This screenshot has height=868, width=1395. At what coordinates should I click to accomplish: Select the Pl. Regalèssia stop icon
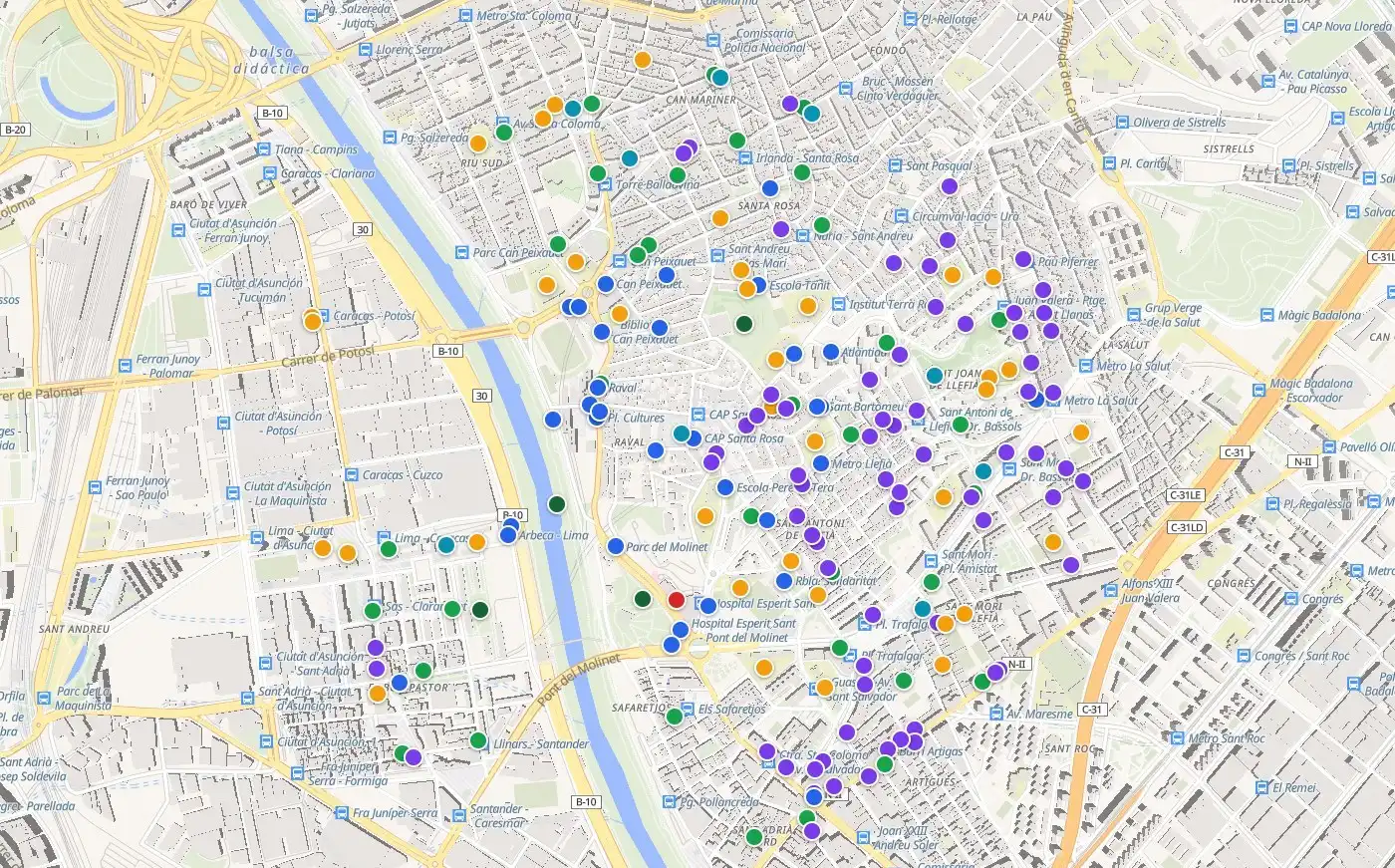tap(1271, 504)
